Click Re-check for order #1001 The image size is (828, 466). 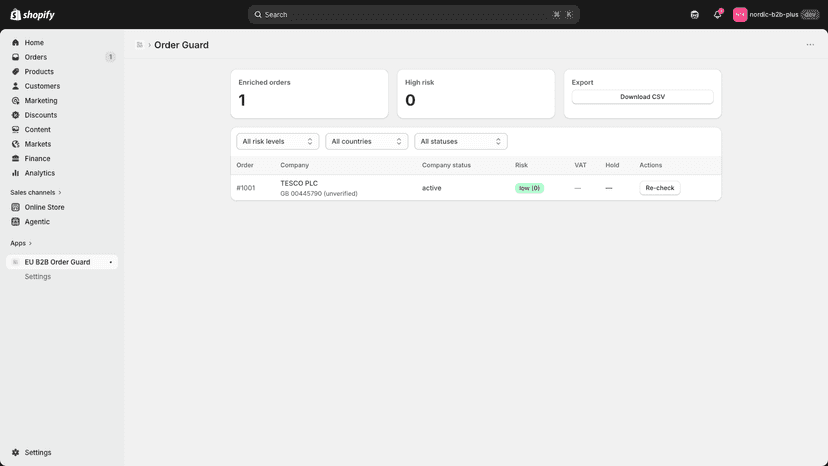click(x=660, y=188)
